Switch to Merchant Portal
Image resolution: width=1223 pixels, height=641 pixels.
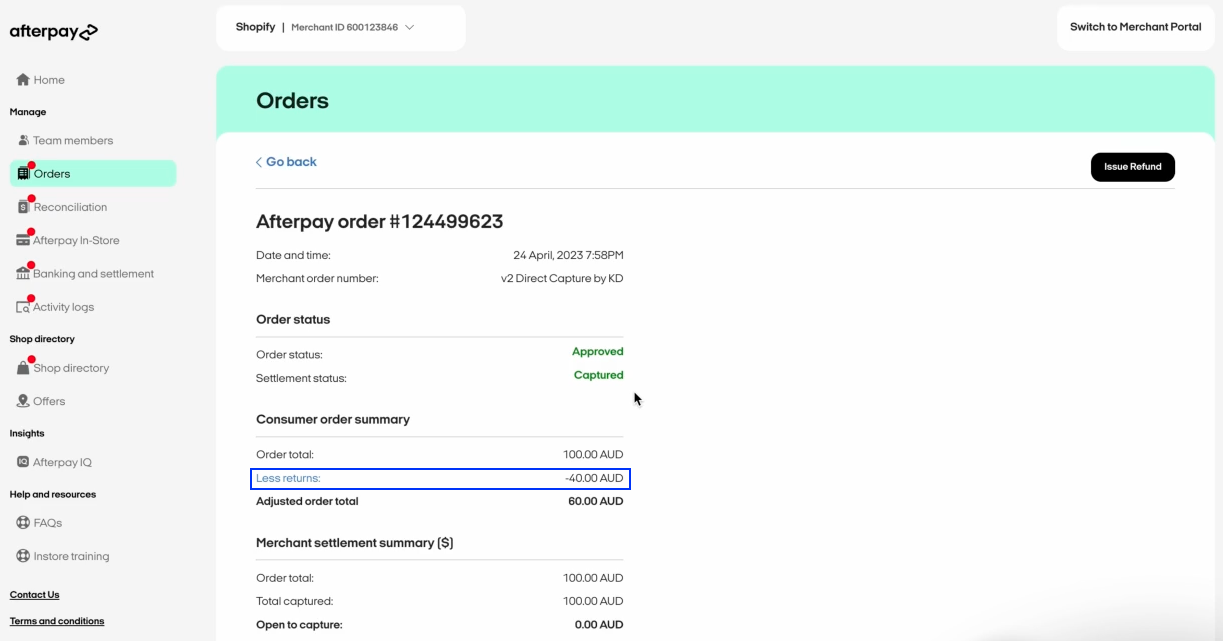(1135, 27)
